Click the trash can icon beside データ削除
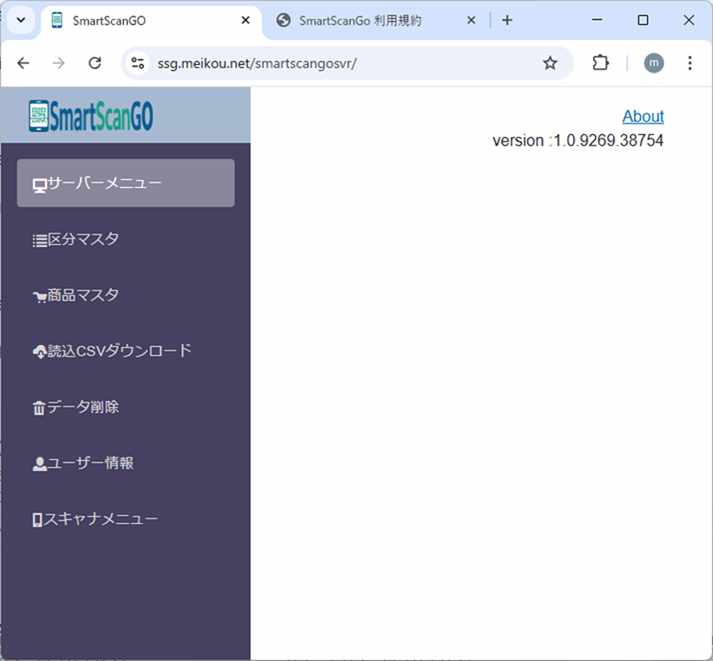This screenshot has height=661, width=713. pyautogui.click(x=39, y=408)
